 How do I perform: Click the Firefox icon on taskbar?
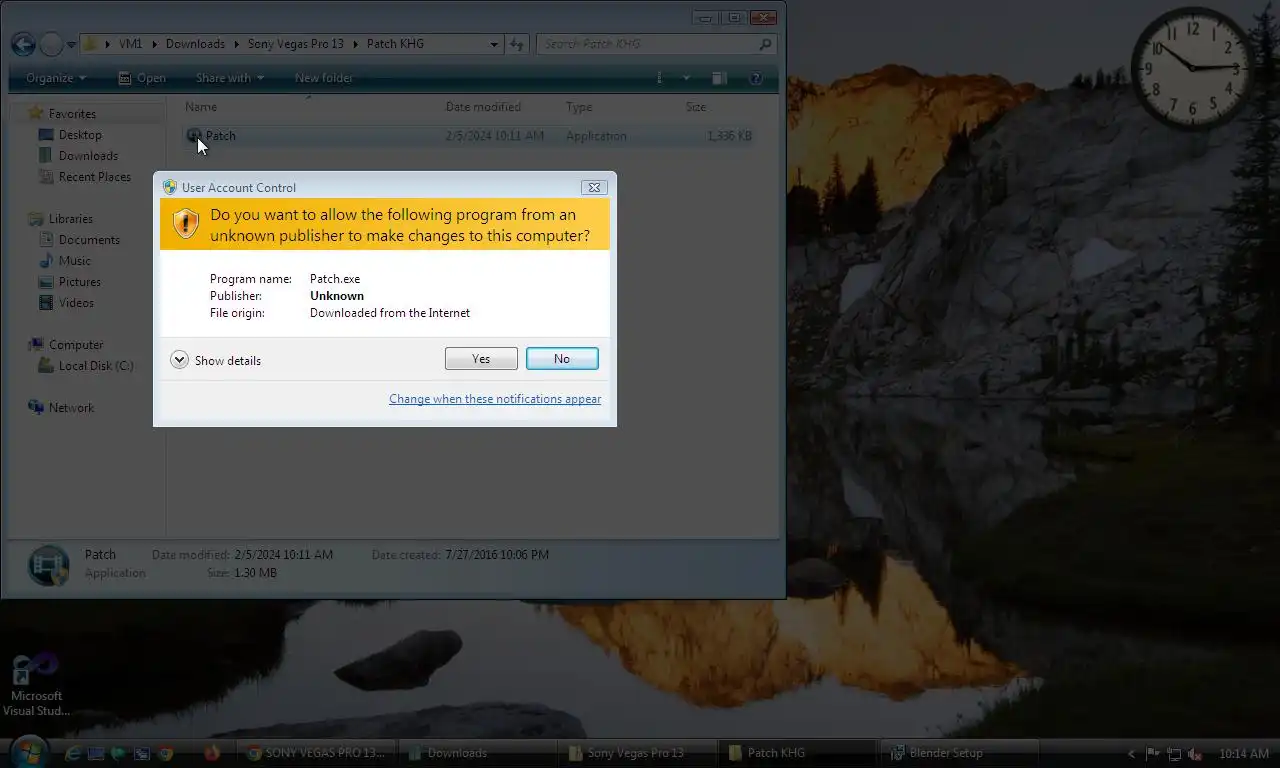(212, 753)
